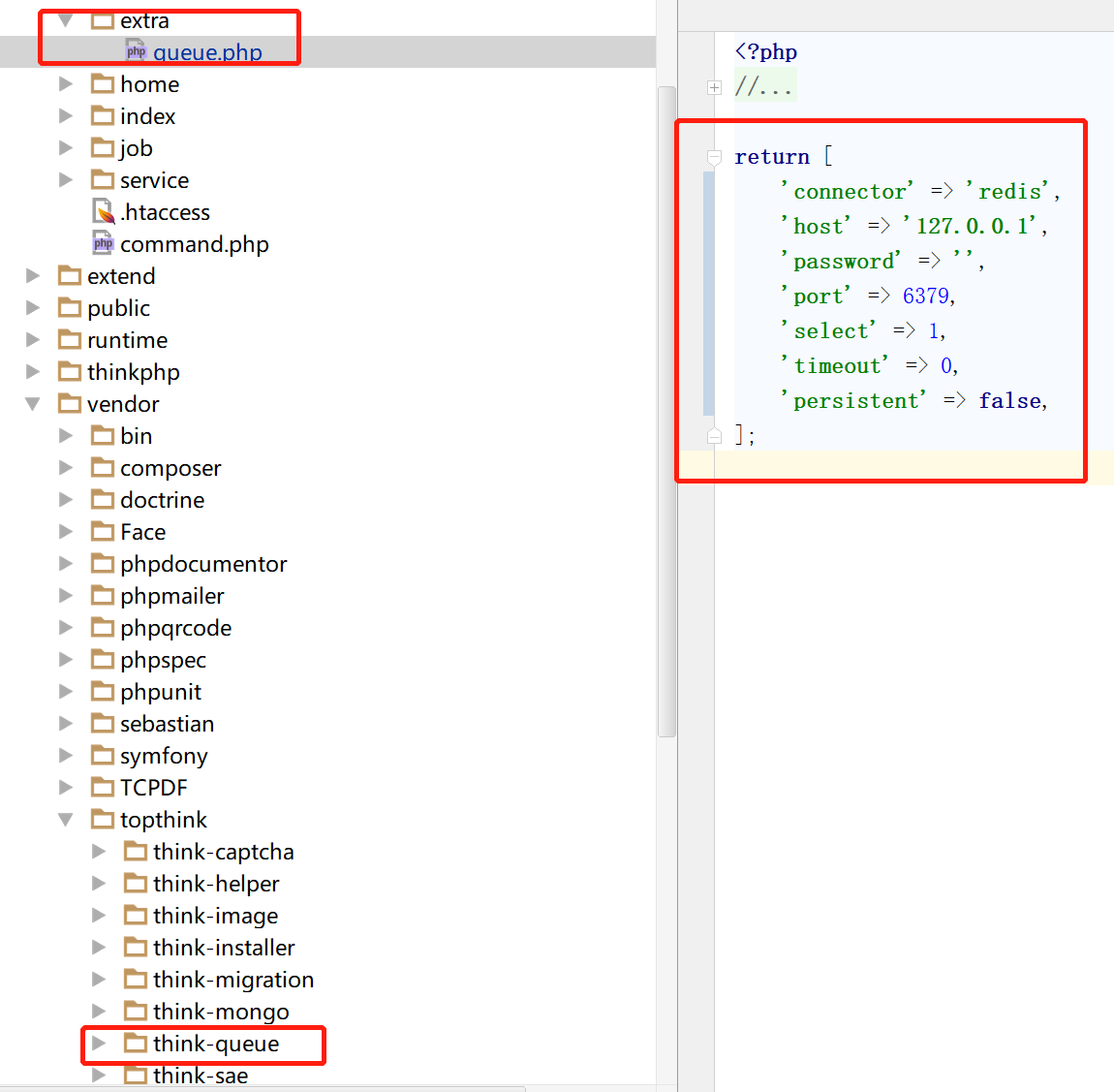
Task: Click the extend folder icon
Action: pos(70,275)
